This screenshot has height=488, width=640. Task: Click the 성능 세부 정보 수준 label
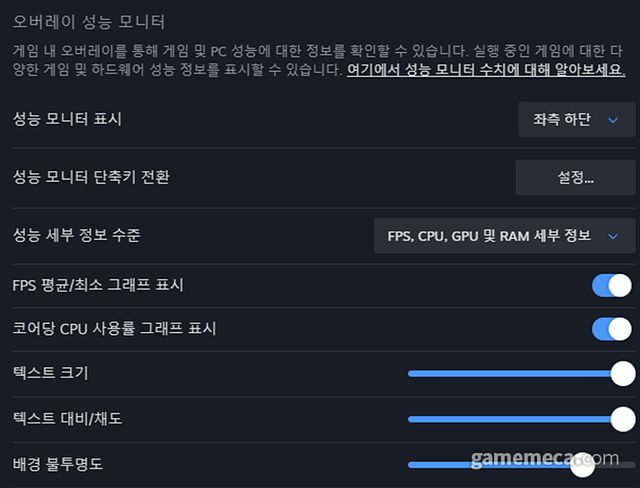[x=77, y=236]
